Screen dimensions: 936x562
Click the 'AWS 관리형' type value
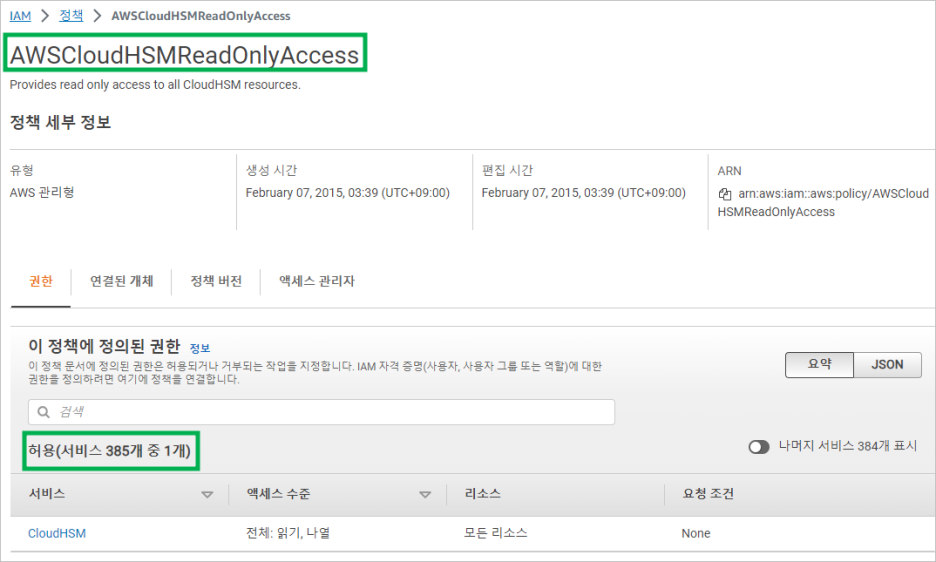click(x=42, y=192)
